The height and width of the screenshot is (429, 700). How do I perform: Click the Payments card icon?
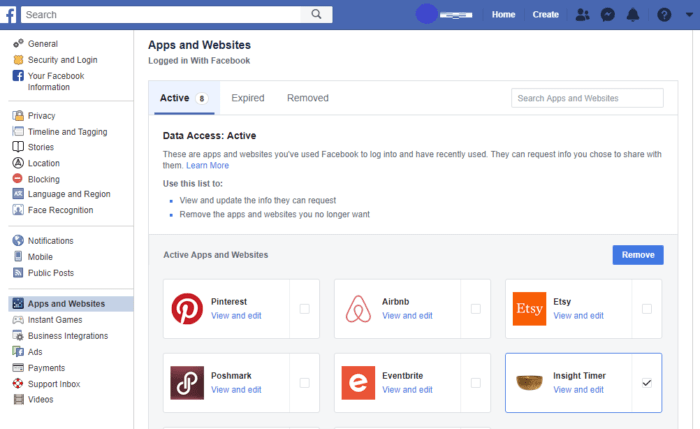click(18, 367)
